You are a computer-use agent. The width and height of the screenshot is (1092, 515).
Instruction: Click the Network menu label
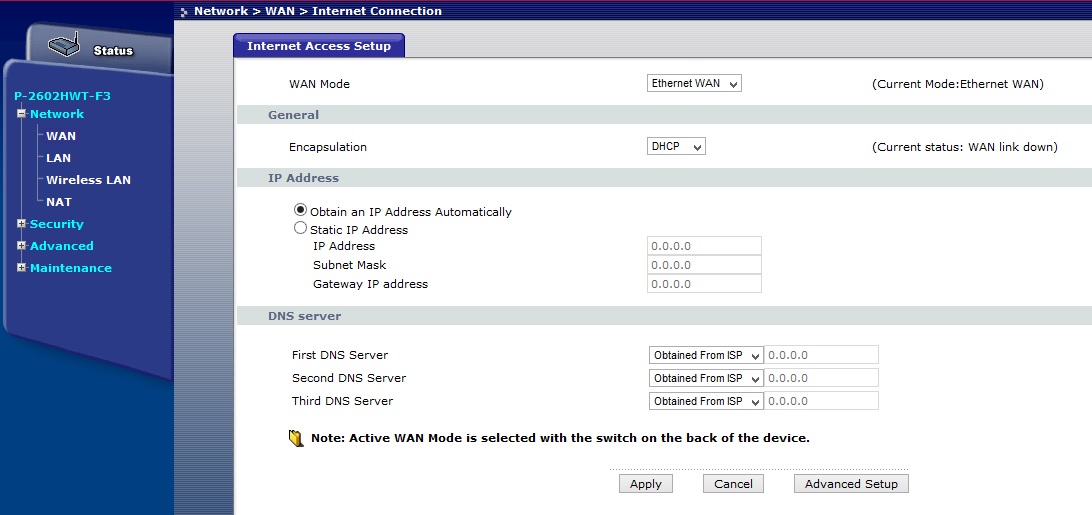click(57, 114)
